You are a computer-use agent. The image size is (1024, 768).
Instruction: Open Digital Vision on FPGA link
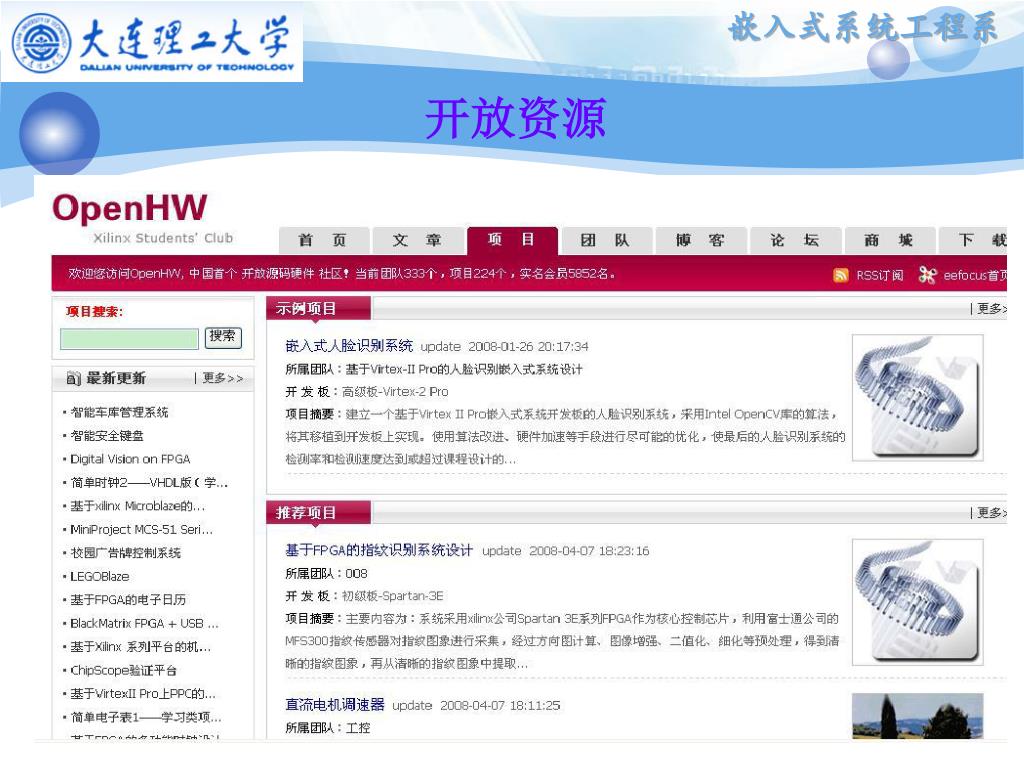click(x=130, y=459)
